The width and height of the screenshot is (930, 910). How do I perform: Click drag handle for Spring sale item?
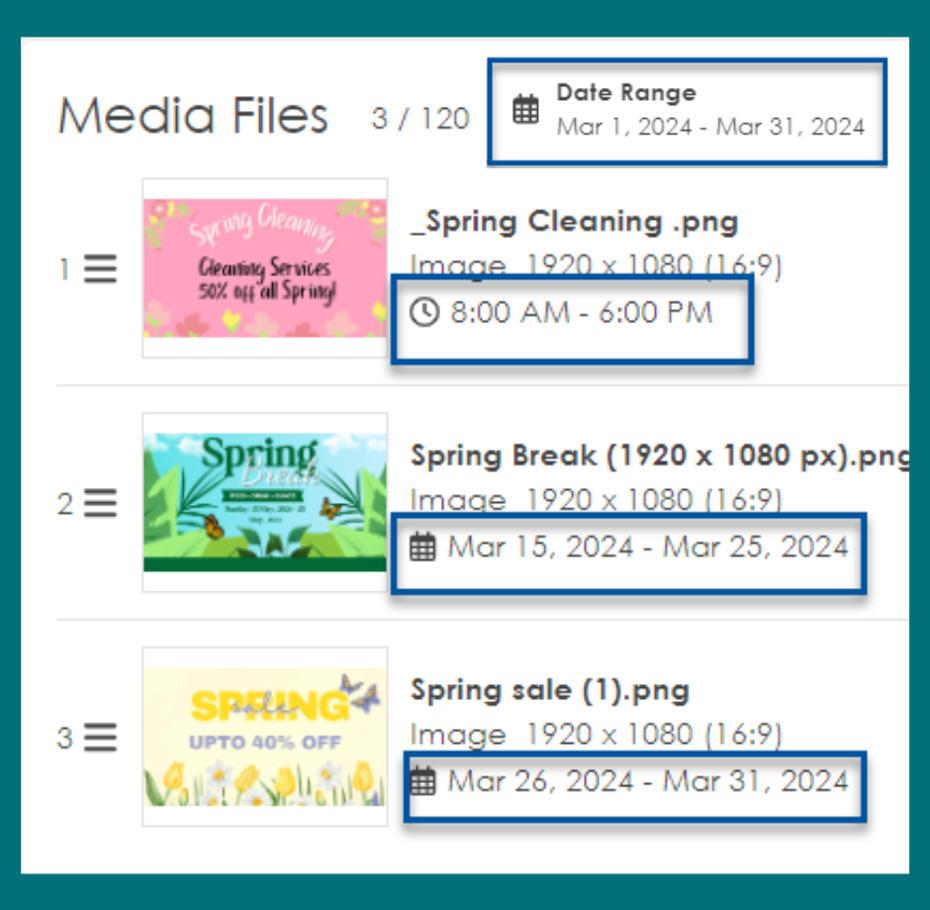(x=100, y=738)
